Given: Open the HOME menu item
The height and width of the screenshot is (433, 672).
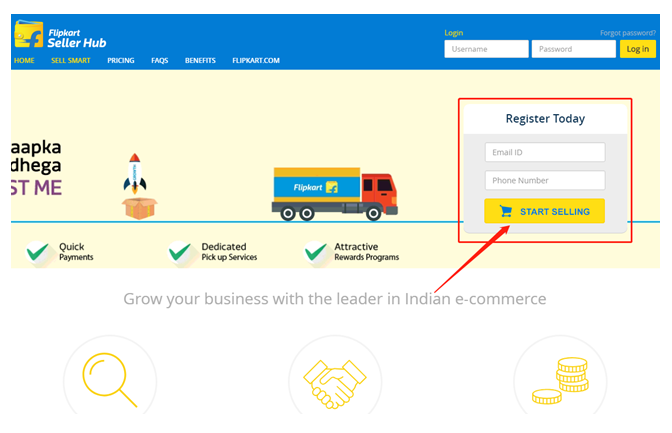Looking at the screenshot, I should coord(24,60).
